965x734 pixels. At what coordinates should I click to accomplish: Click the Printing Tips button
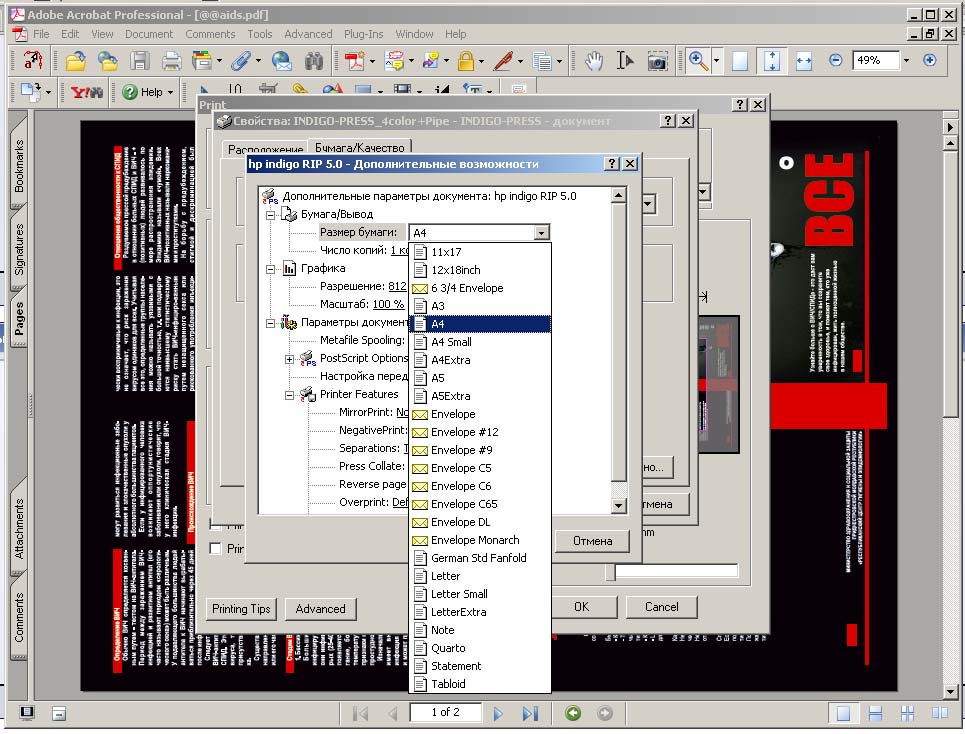tap(241, 608)
